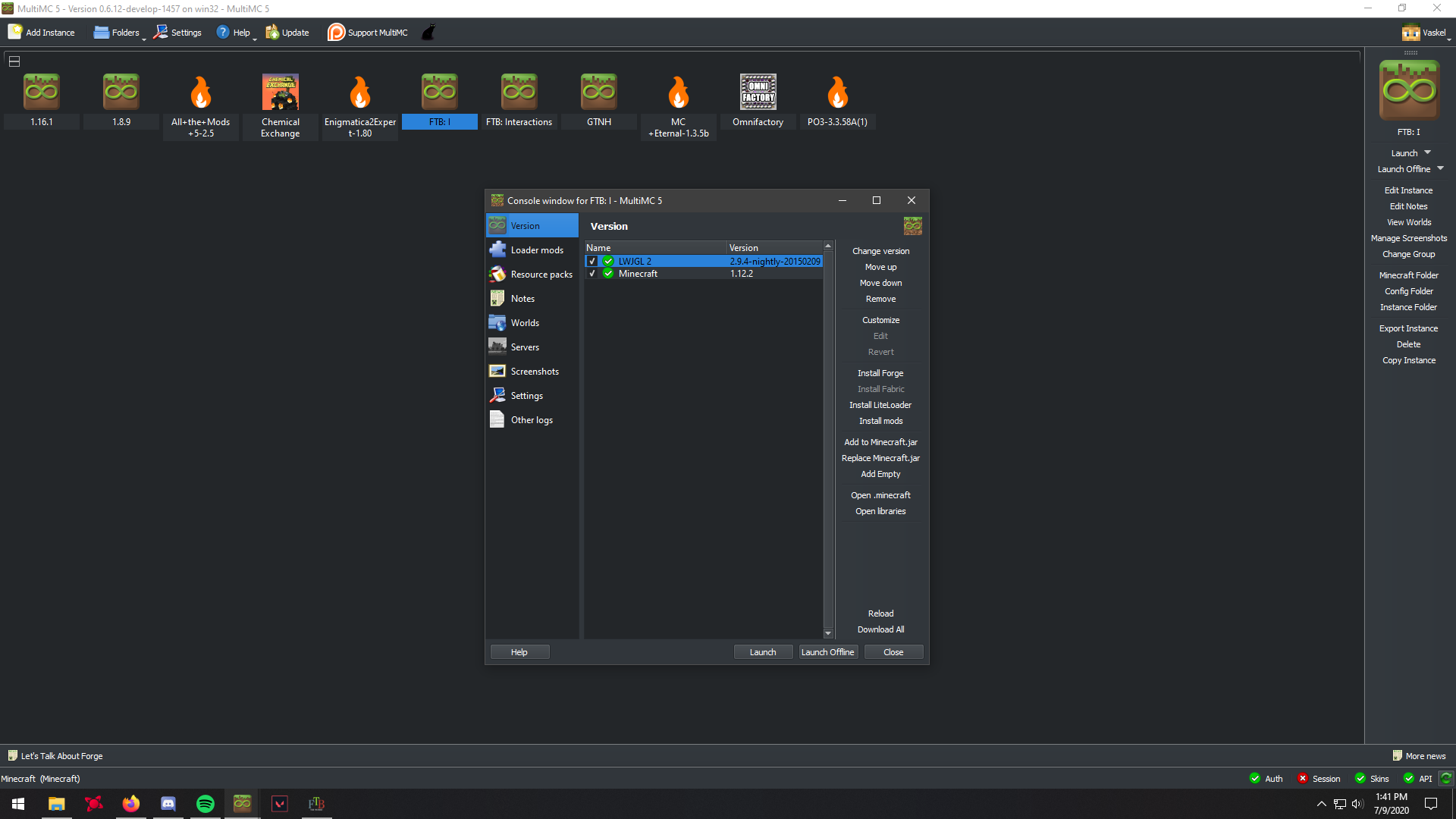Open the Let's Talk About Forge news item
This screenshot has width=1456, height=819.
click(x=61, y=755)
